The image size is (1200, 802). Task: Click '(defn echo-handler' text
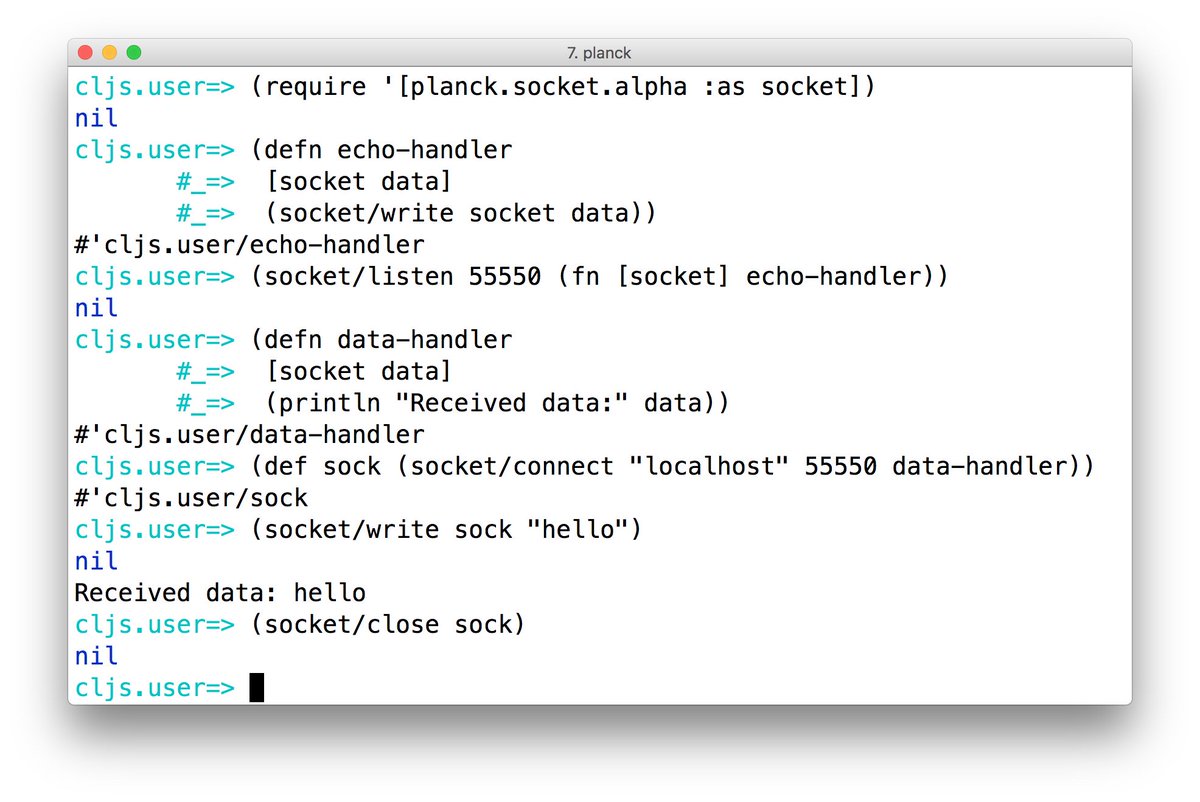[x=381, y=150]
